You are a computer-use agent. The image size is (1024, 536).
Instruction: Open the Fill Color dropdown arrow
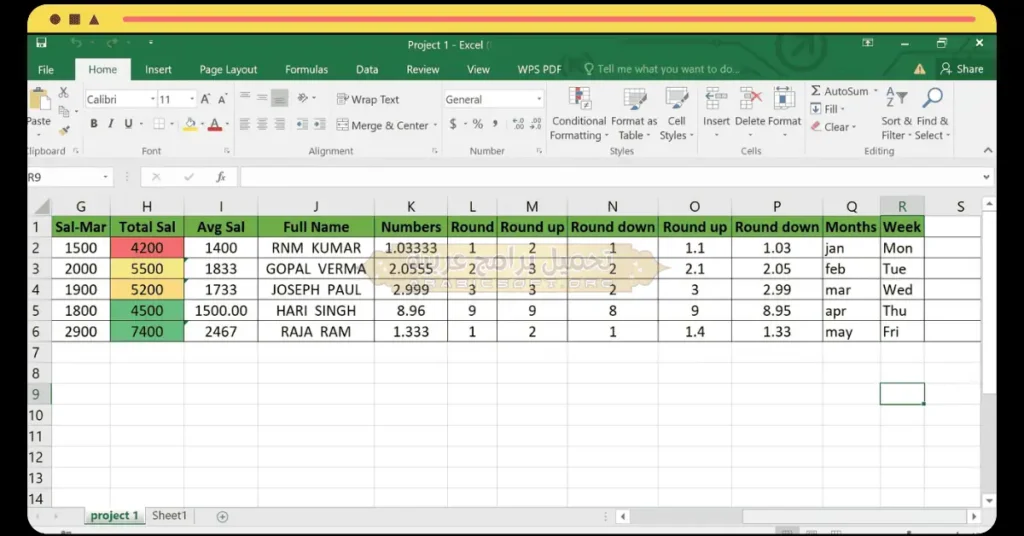(x=202, y=124)
